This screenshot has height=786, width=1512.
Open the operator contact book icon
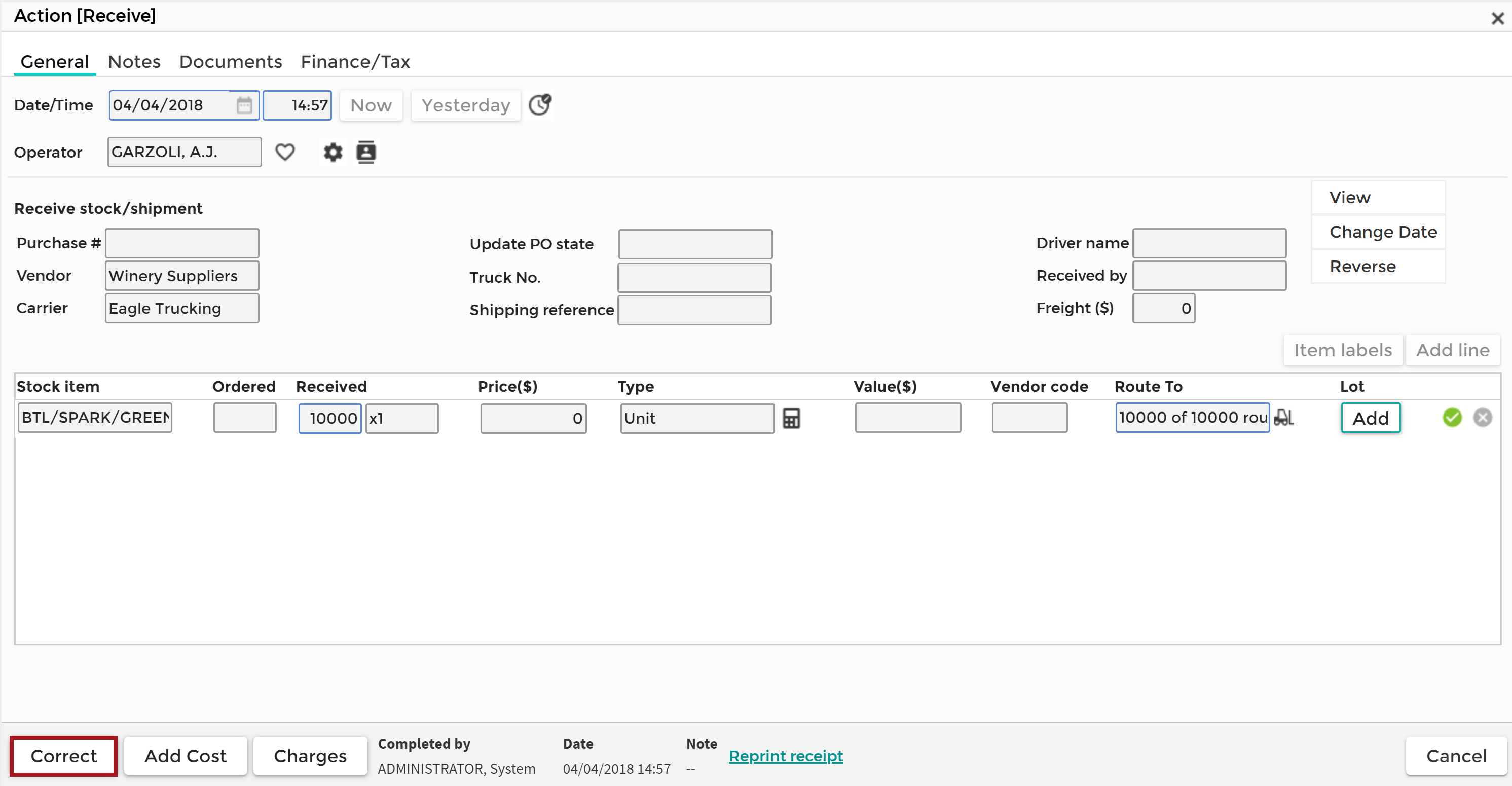pyautogui.click(x=366, y=152)
